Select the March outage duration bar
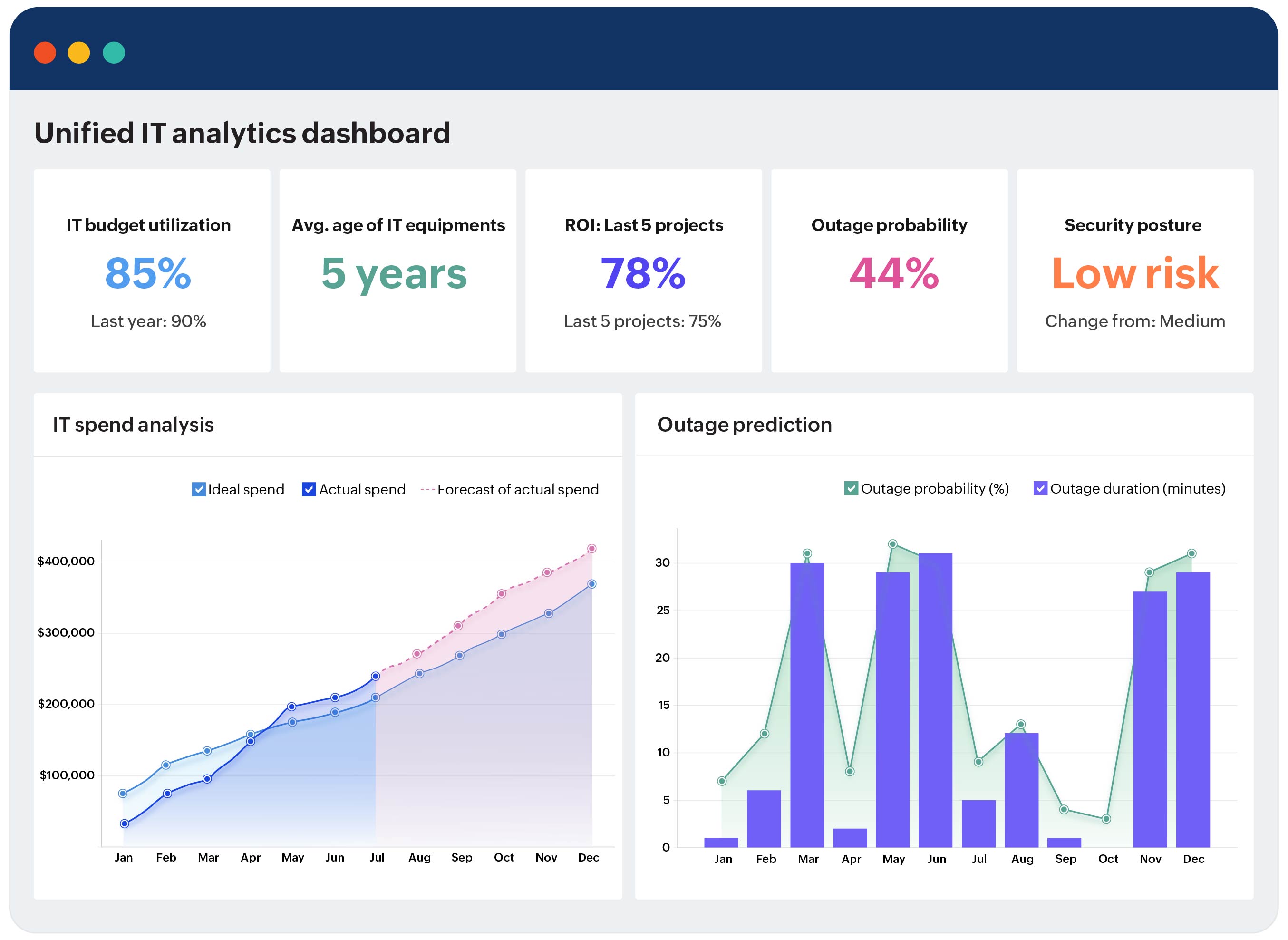 tap(807, 706)
